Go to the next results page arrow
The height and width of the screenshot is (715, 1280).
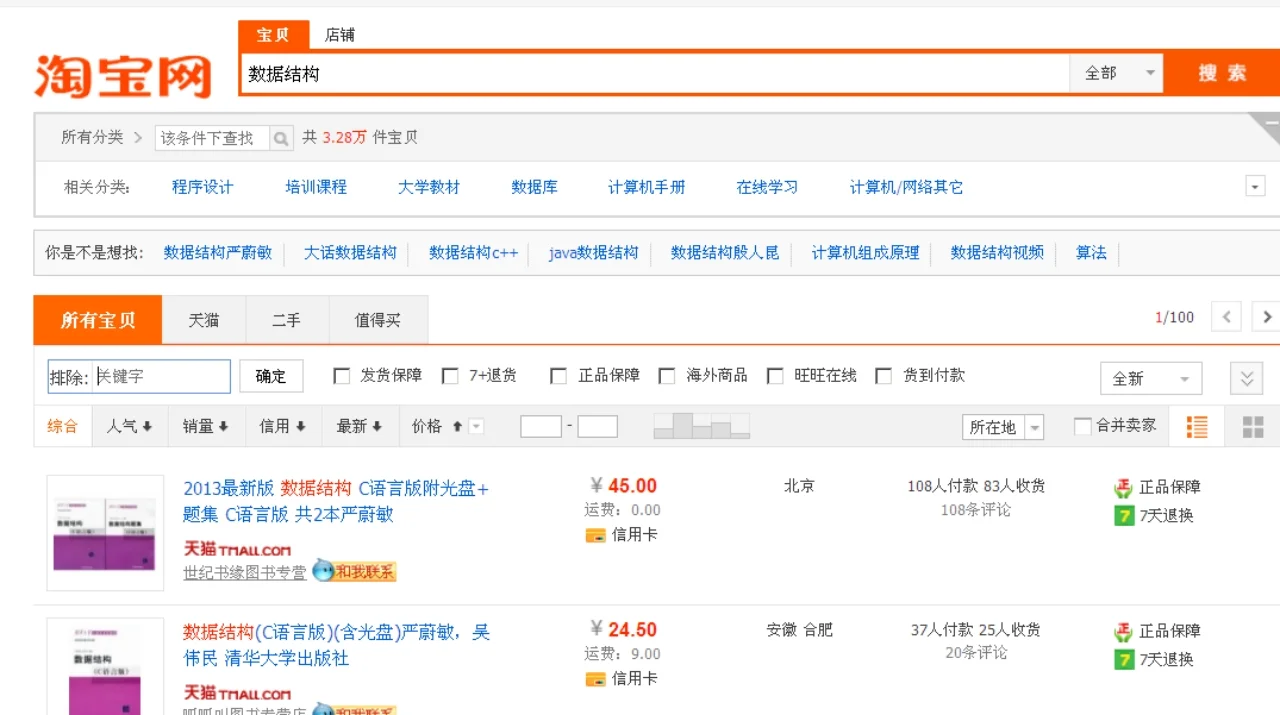[1266, 317]
